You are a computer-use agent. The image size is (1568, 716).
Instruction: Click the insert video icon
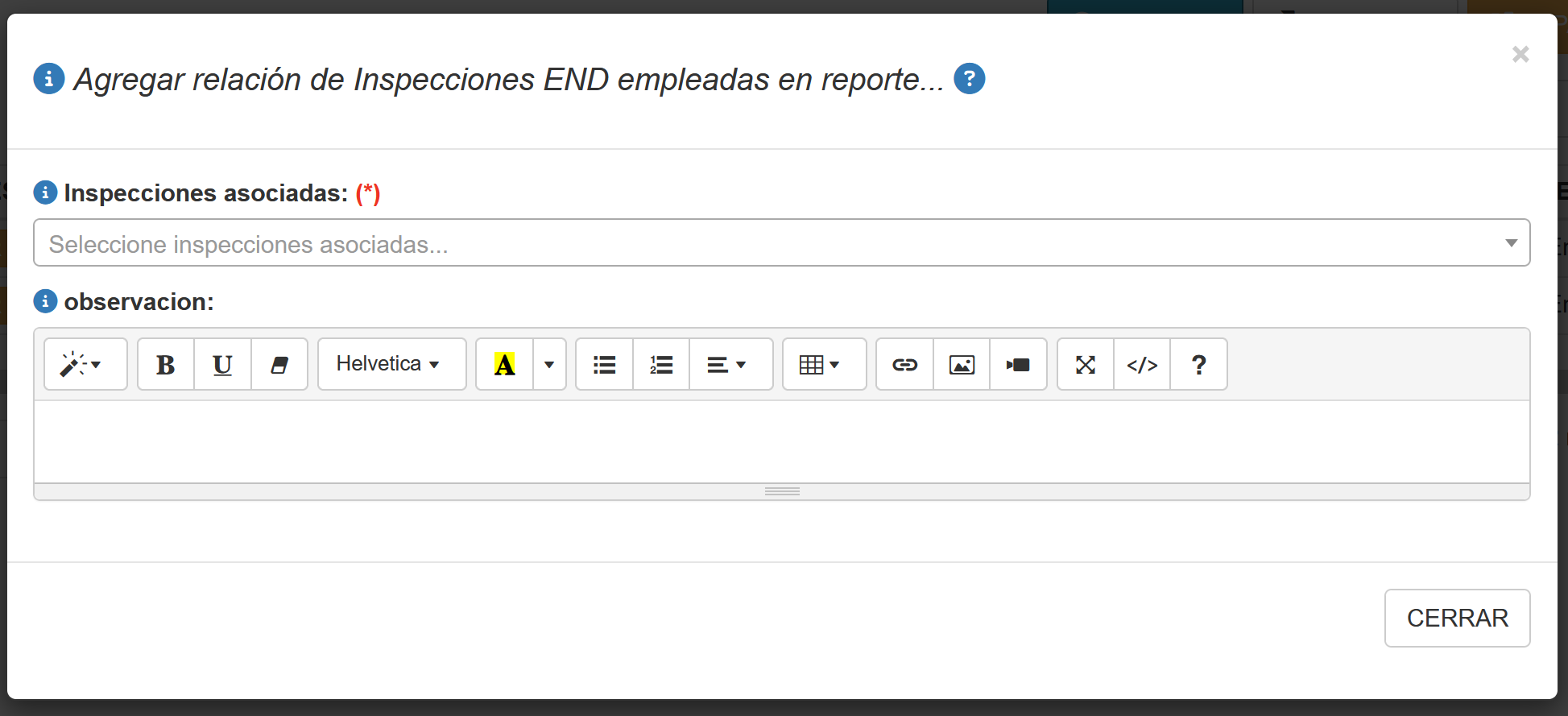tap(1018, 365)
